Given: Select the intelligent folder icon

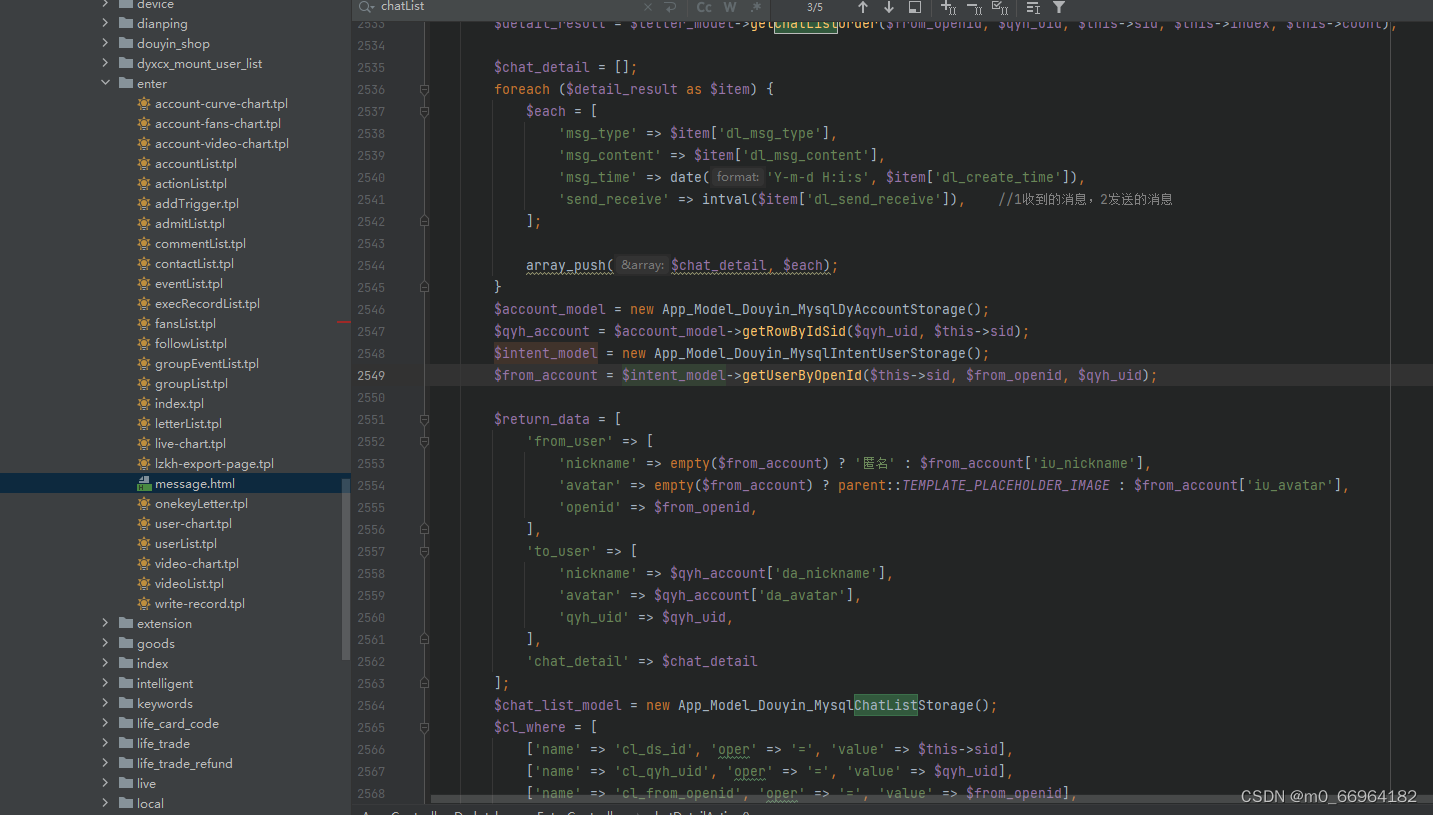Looking at the screenshot, I should click(126, 684).
